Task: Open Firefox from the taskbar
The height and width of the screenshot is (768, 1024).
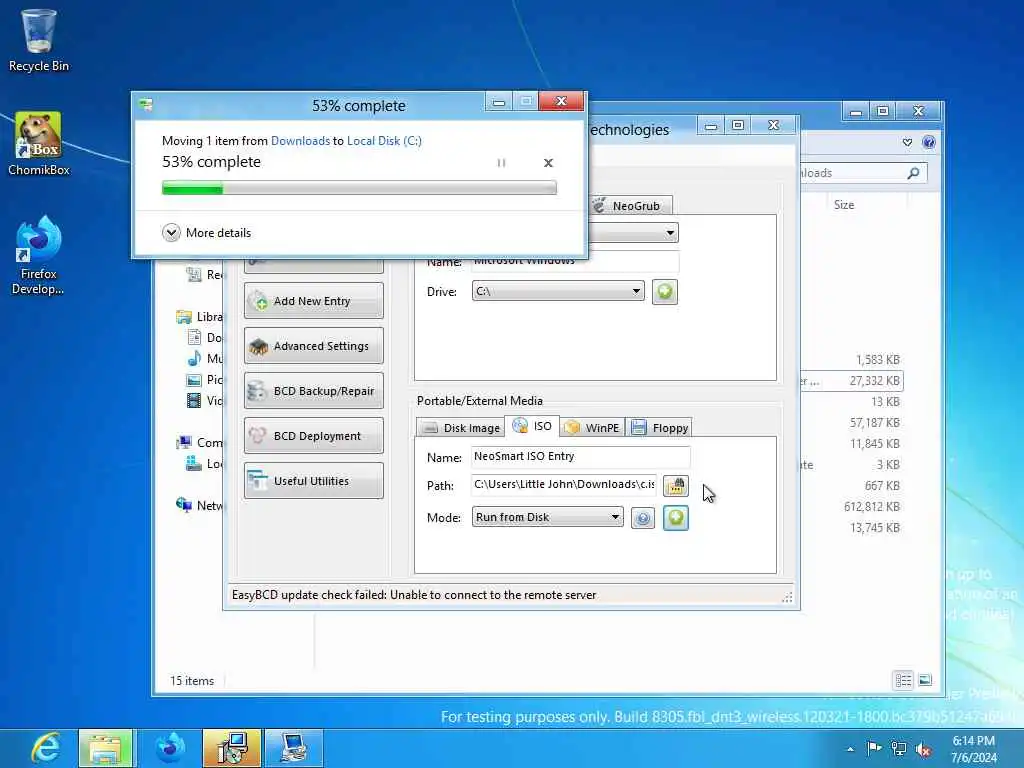Action: (x=169, y=748)
